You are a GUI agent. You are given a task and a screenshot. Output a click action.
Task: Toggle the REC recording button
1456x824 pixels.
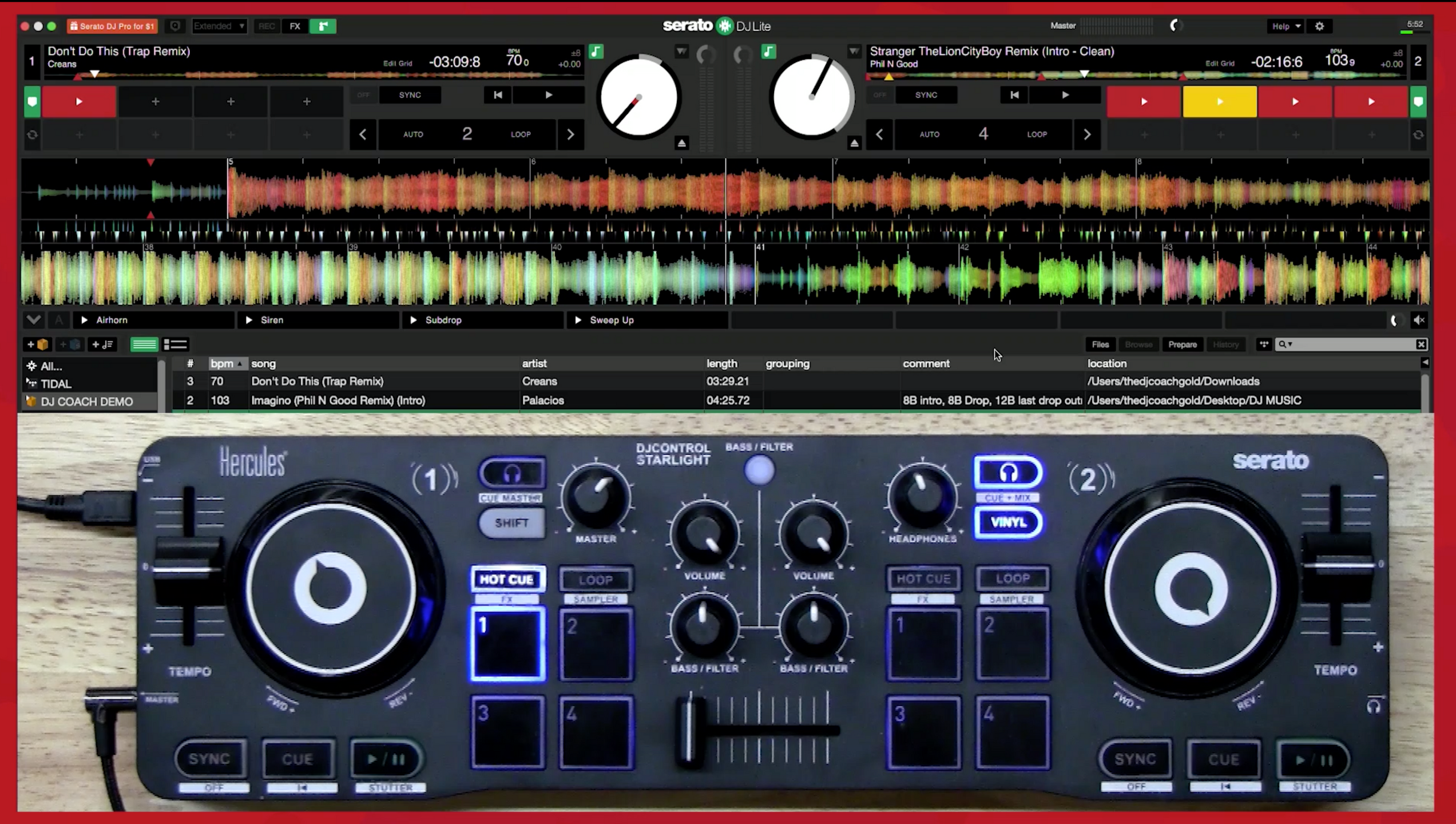[x=266, y=26]
